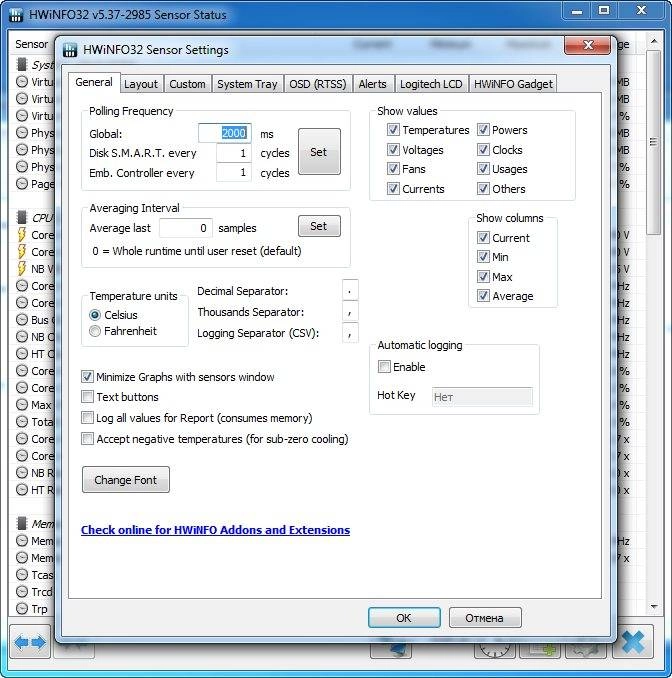Click the Emb. Controller cycles field

[234, 173]
